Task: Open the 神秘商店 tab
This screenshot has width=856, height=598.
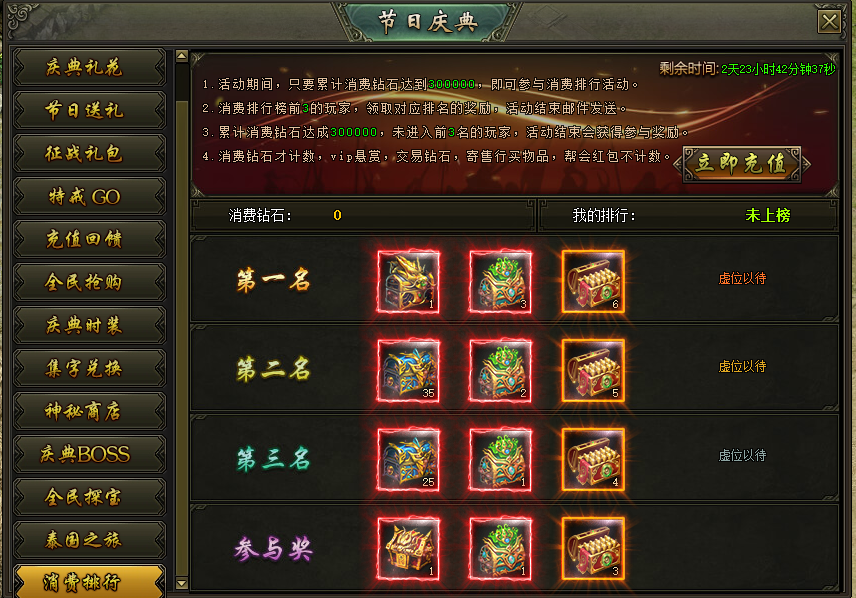Action: tap(89, 411)
